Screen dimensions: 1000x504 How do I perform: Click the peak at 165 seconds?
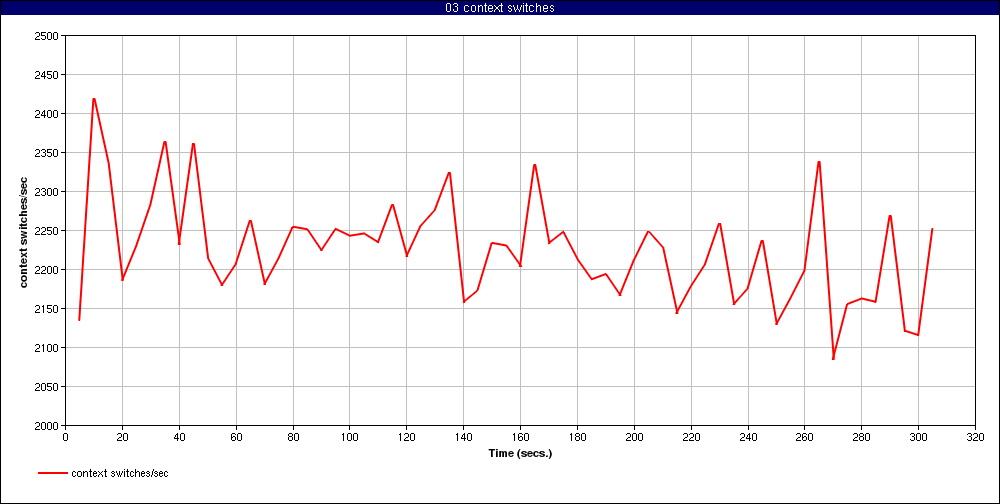[534, 165]
